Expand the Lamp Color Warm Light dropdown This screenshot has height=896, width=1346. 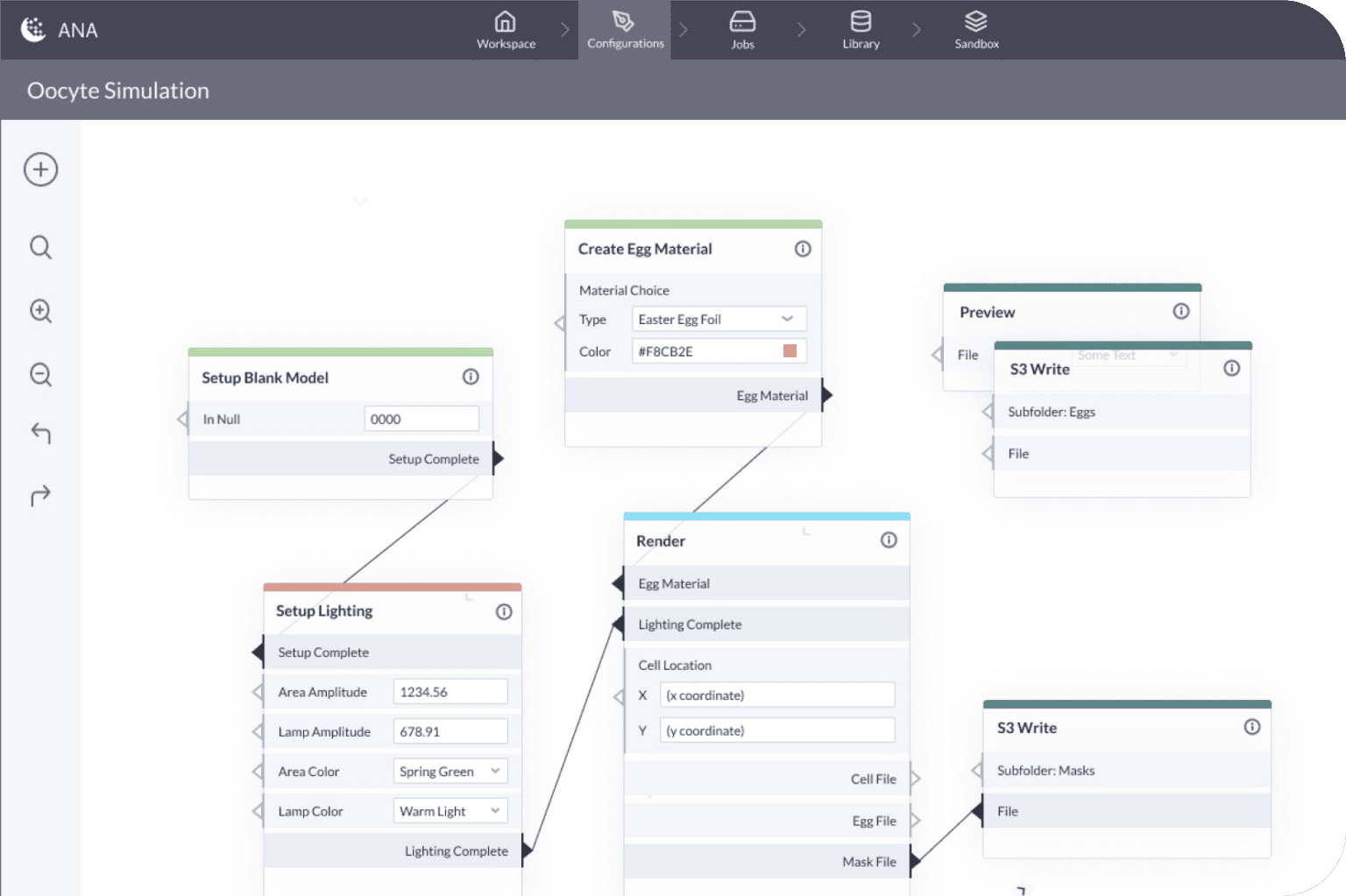point(450,811)
